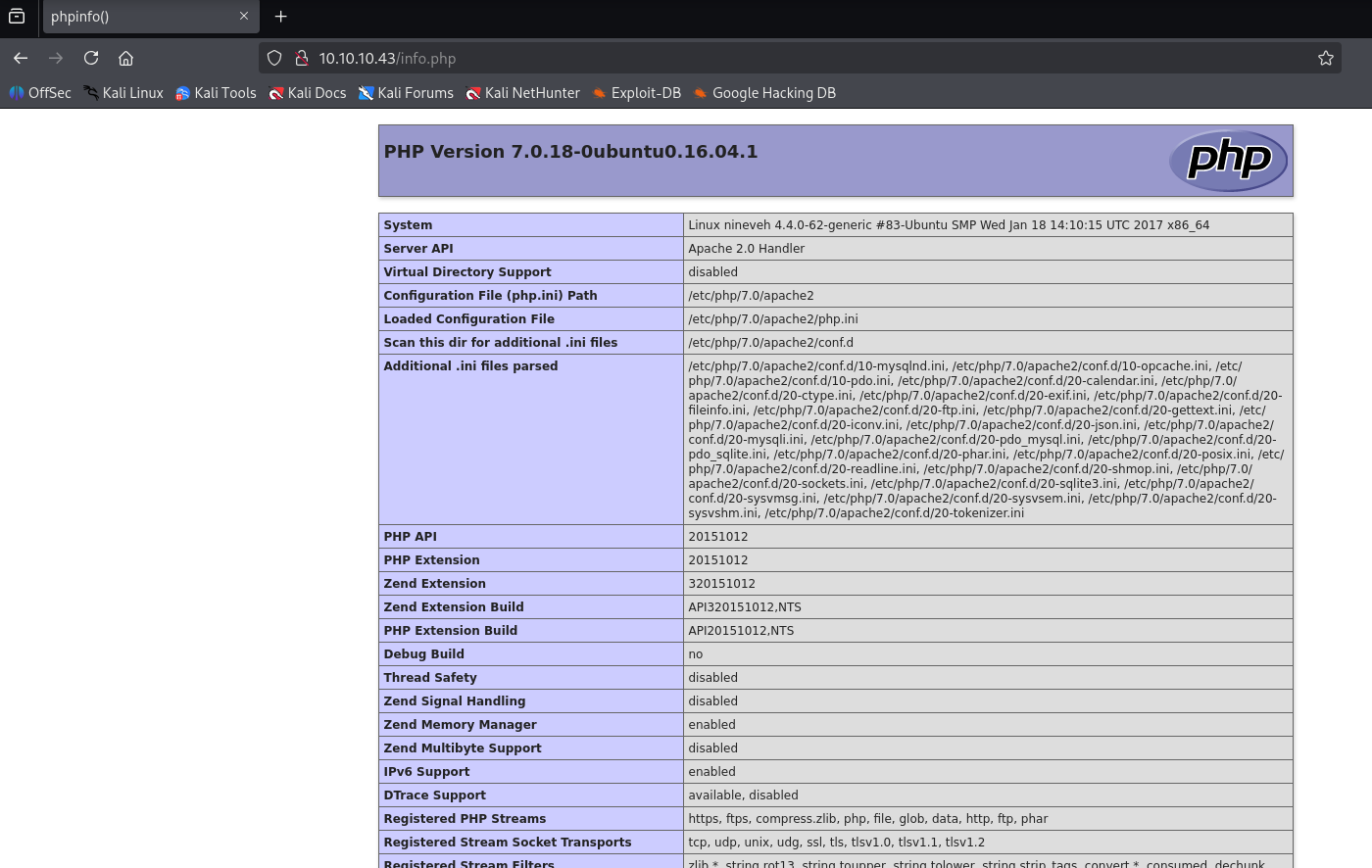1372x868 pixels.
Task: Click the PHP Version 7.0.18-0ubuntu0.16.04.1 heading
Action: point(570,152)
